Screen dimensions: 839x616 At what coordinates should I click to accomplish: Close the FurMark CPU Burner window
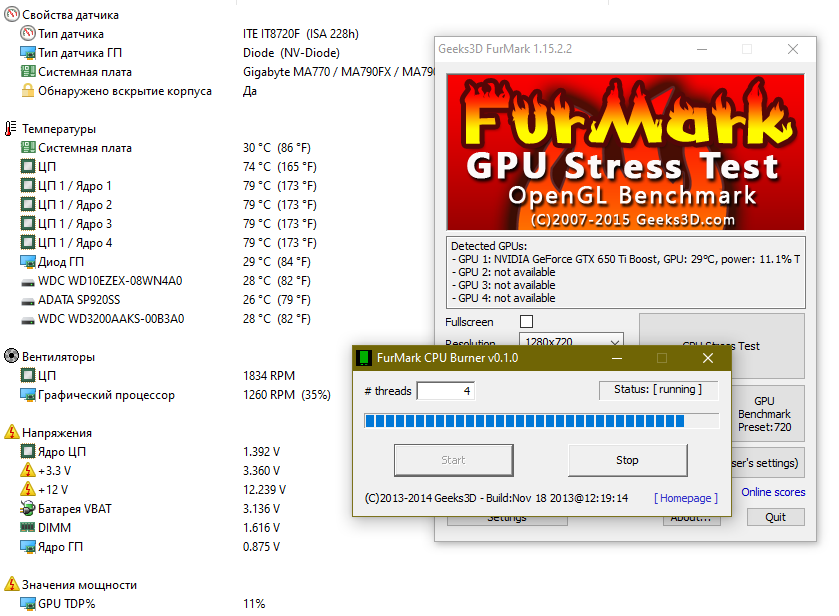pyautogui.click(x=708, y=358)
